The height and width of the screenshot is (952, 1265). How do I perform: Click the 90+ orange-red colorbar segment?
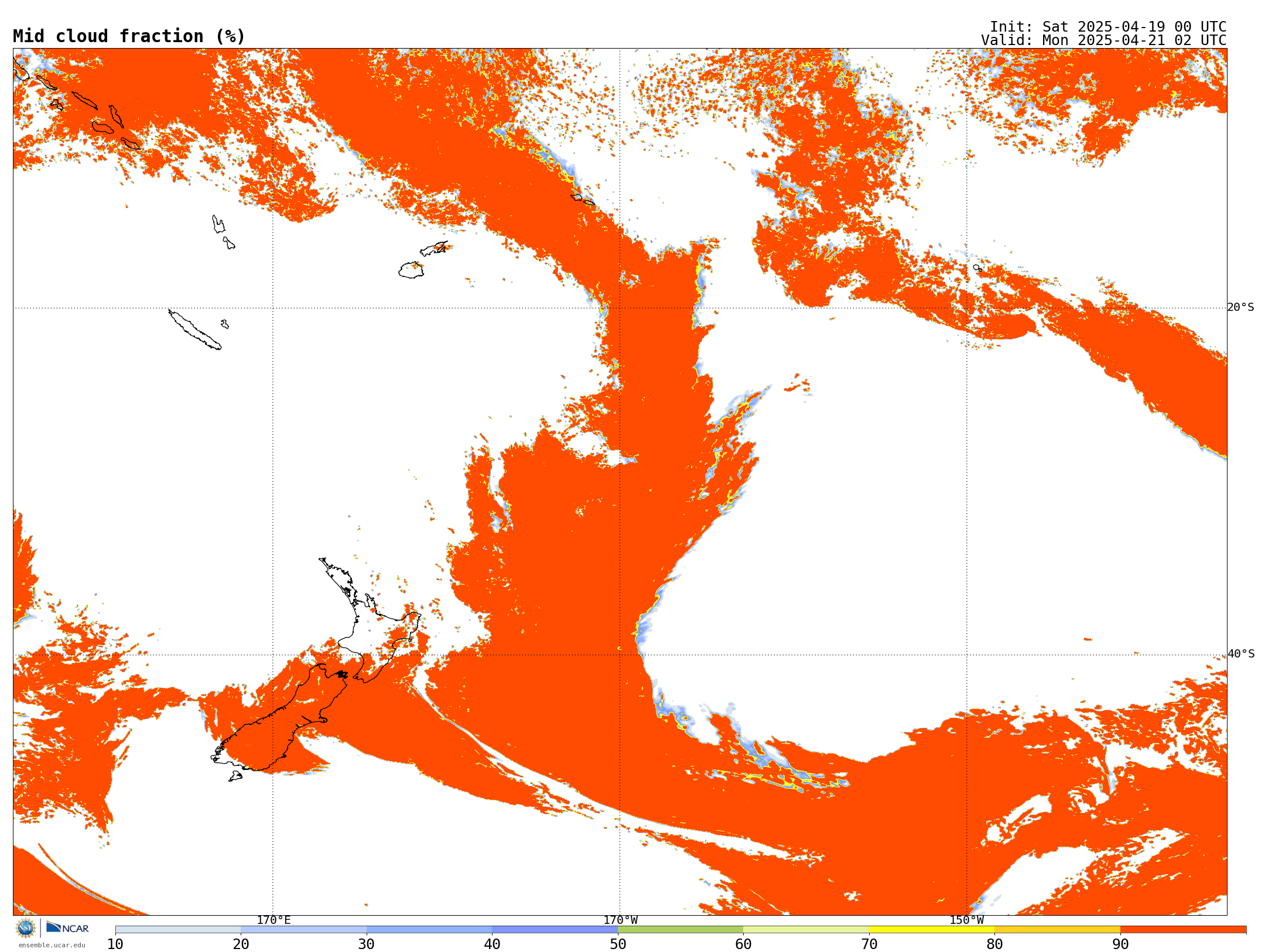coord(1183,930)
